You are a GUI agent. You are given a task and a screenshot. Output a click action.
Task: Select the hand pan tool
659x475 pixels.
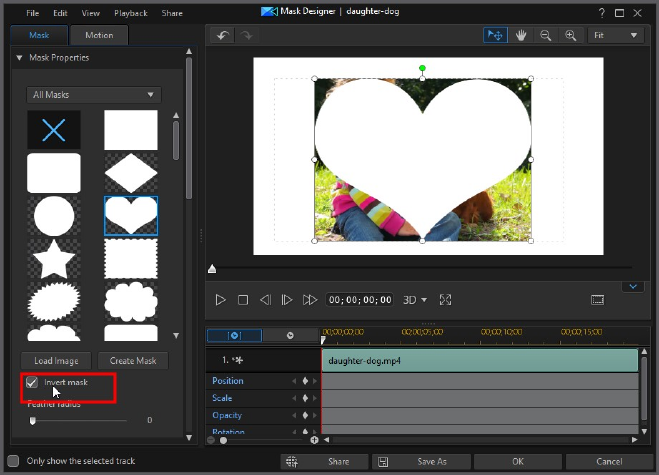point(521,36)
